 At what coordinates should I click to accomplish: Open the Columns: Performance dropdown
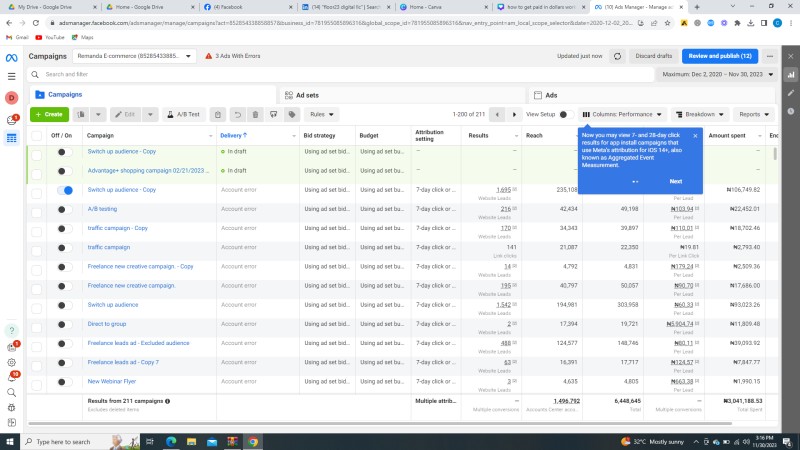[x=622, y=114]
